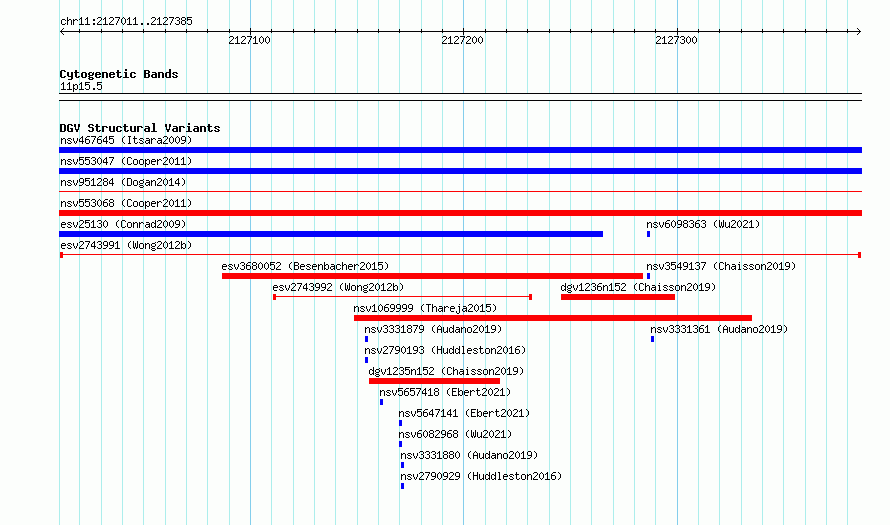The width and height of the screenshot is (890, 525).
Task: Click the nsv553047 (Cooper2011) blue variant bar
Action: pyautogui.click(x=460, y=171)
